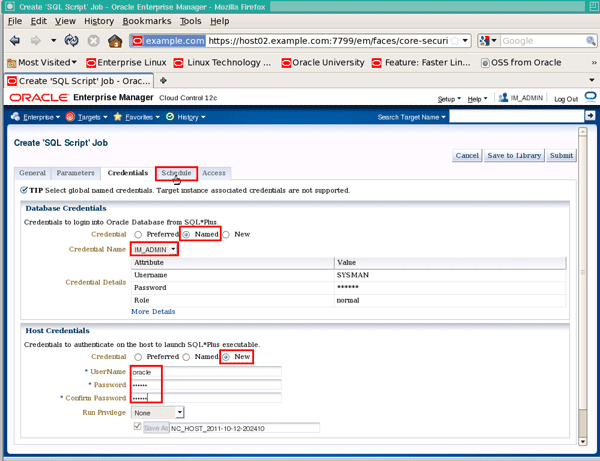Open Oracle University bookmark

[323, 62]
